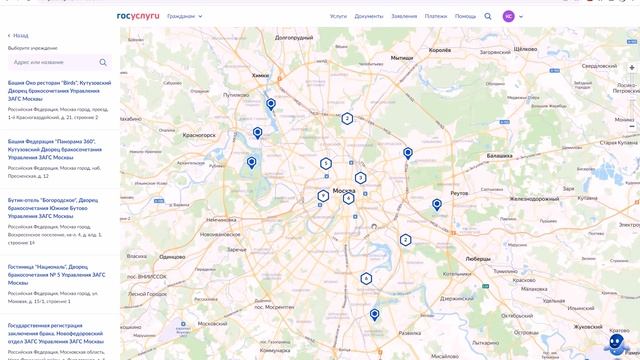Go back using the Назад link
The image size is (640, 360).
[18, 36]
